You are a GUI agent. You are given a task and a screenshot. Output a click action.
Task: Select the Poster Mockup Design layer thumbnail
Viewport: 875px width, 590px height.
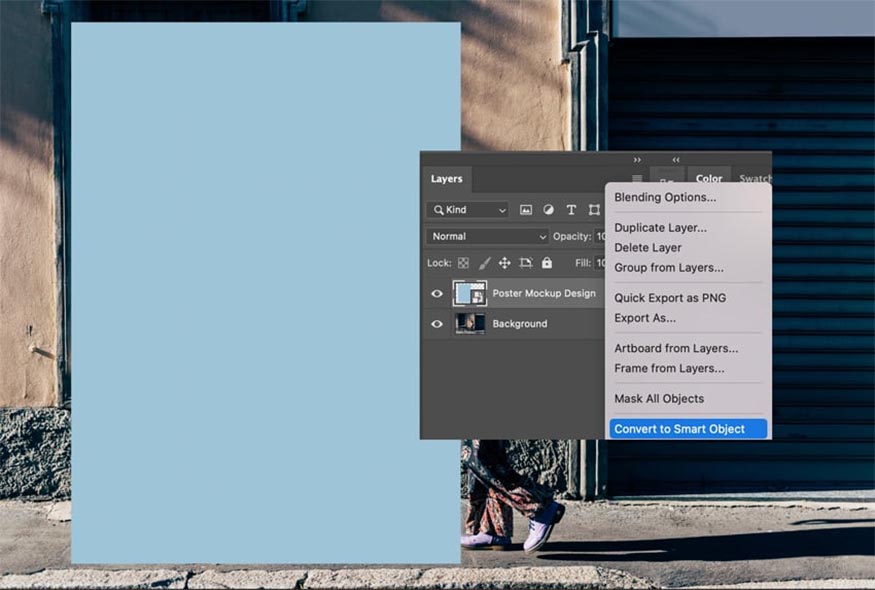[x=469, y=294]
